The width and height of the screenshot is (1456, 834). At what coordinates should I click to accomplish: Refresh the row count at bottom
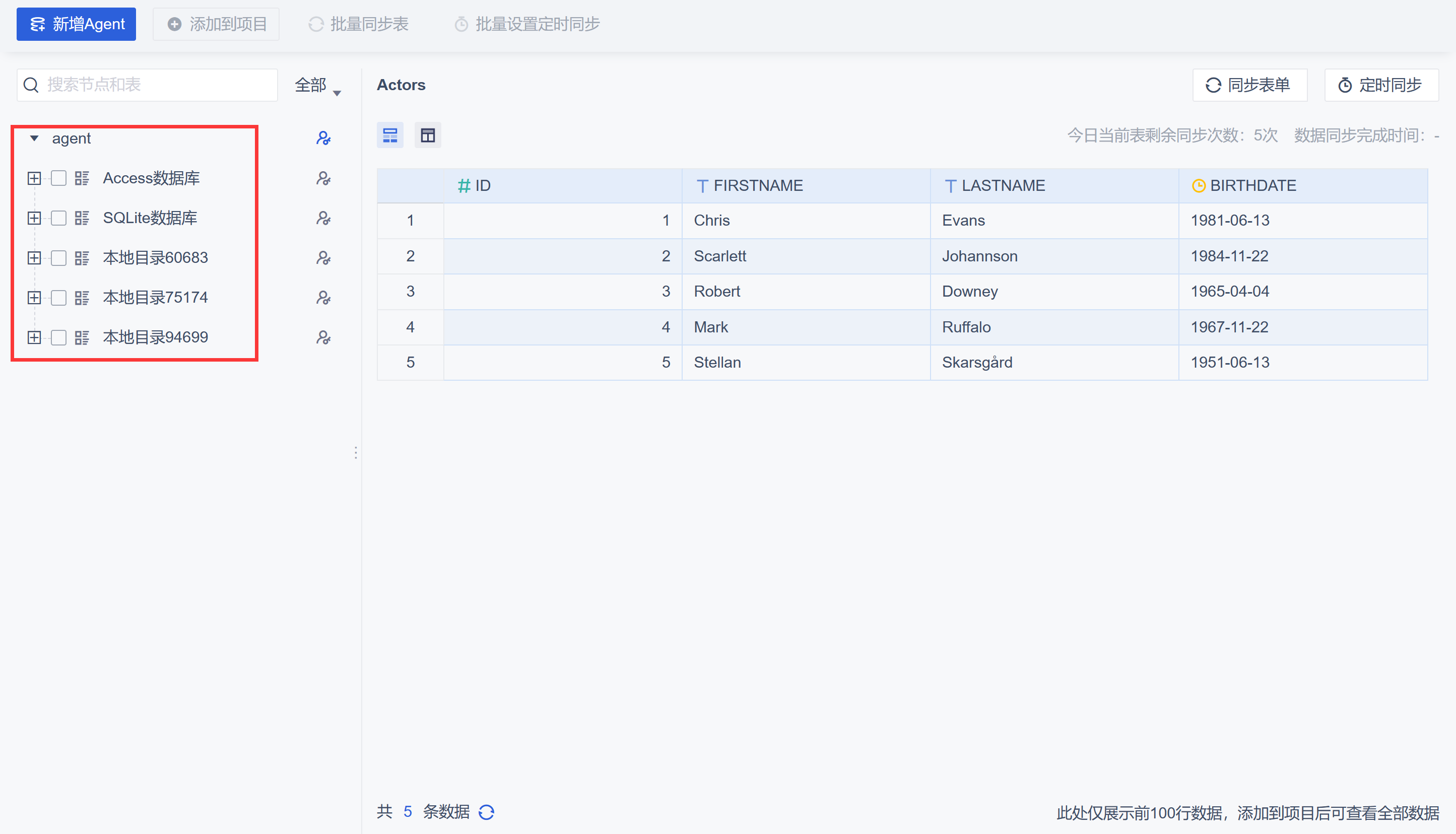[487, 812]
